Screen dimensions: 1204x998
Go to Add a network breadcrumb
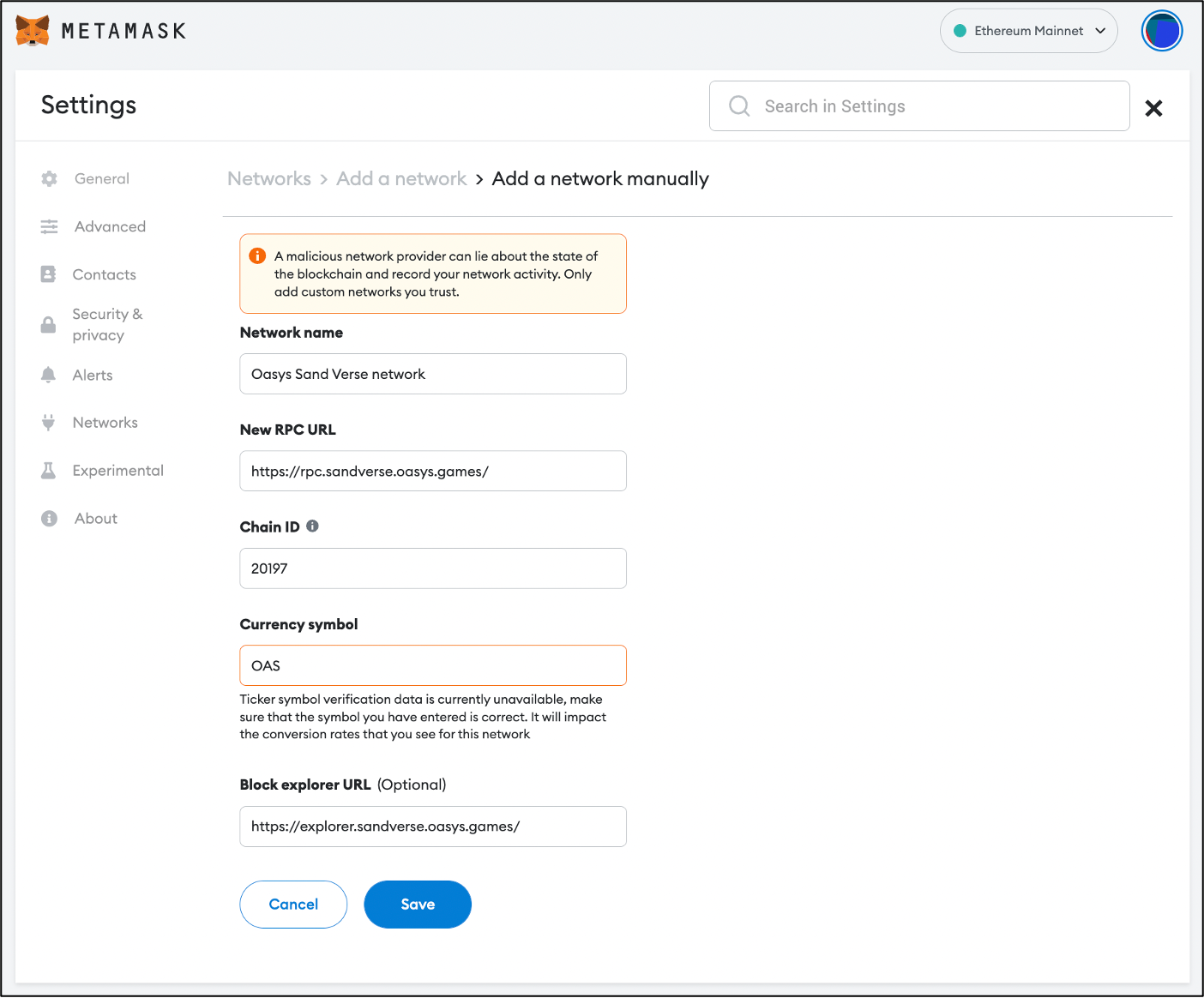(x=401, y=178)
